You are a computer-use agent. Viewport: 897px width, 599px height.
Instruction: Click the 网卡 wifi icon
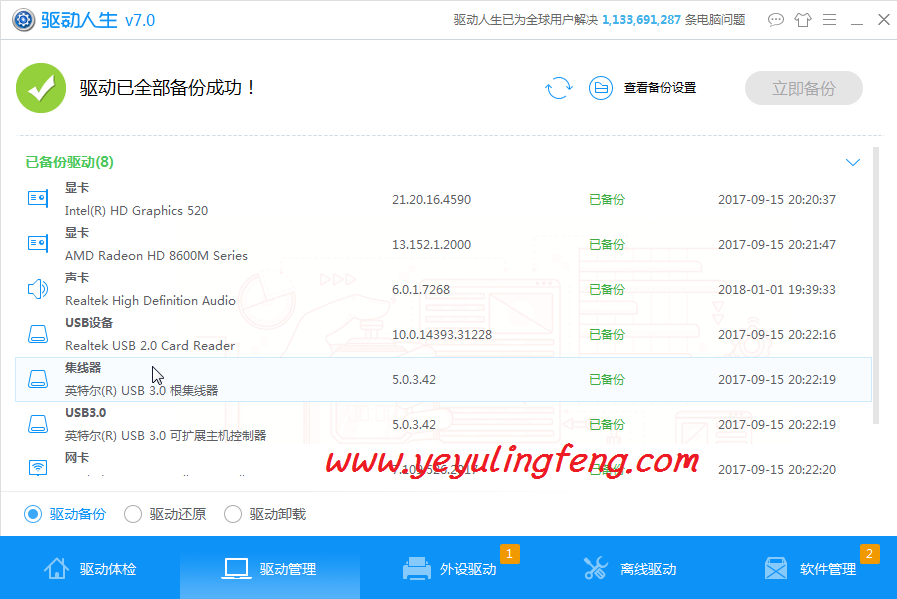pos(38,467)
